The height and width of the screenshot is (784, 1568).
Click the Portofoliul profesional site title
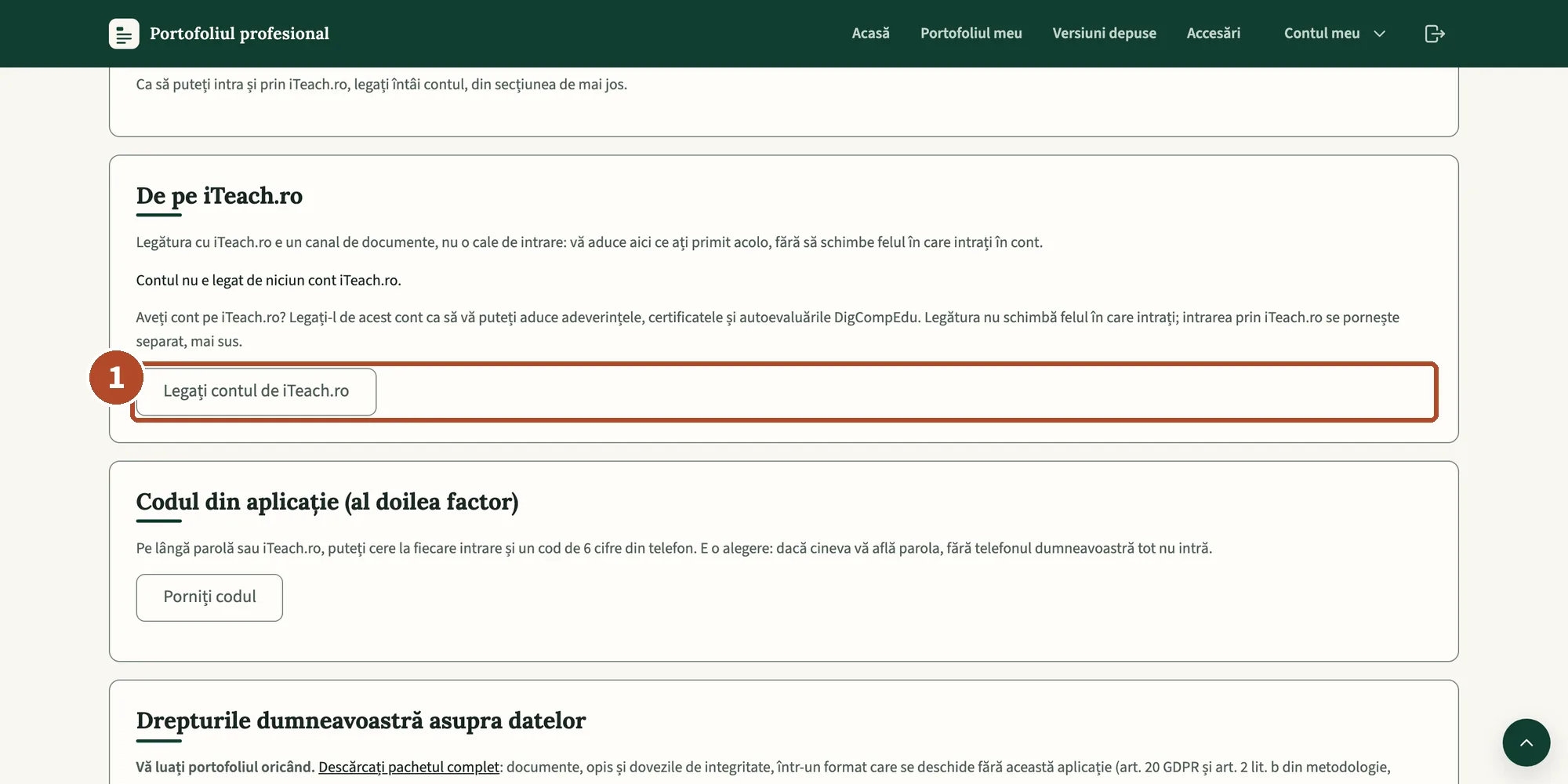point(239,34)
